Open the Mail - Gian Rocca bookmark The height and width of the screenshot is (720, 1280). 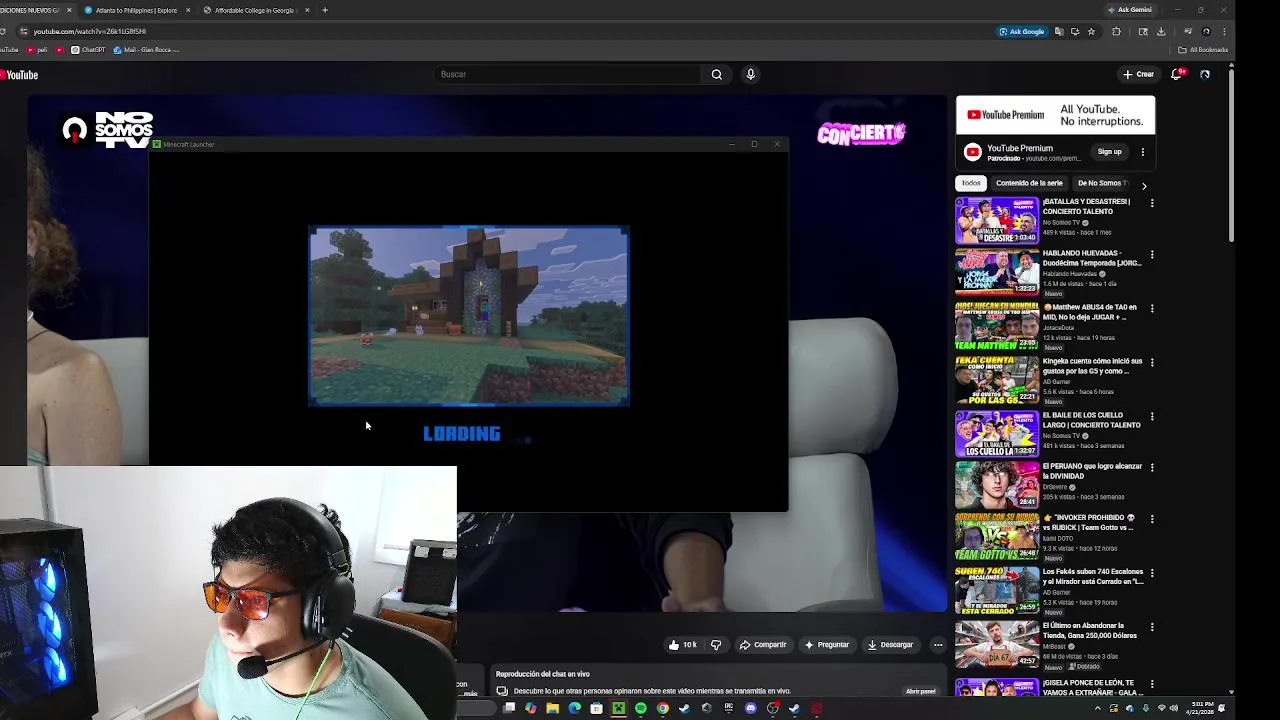pos(146,50)
